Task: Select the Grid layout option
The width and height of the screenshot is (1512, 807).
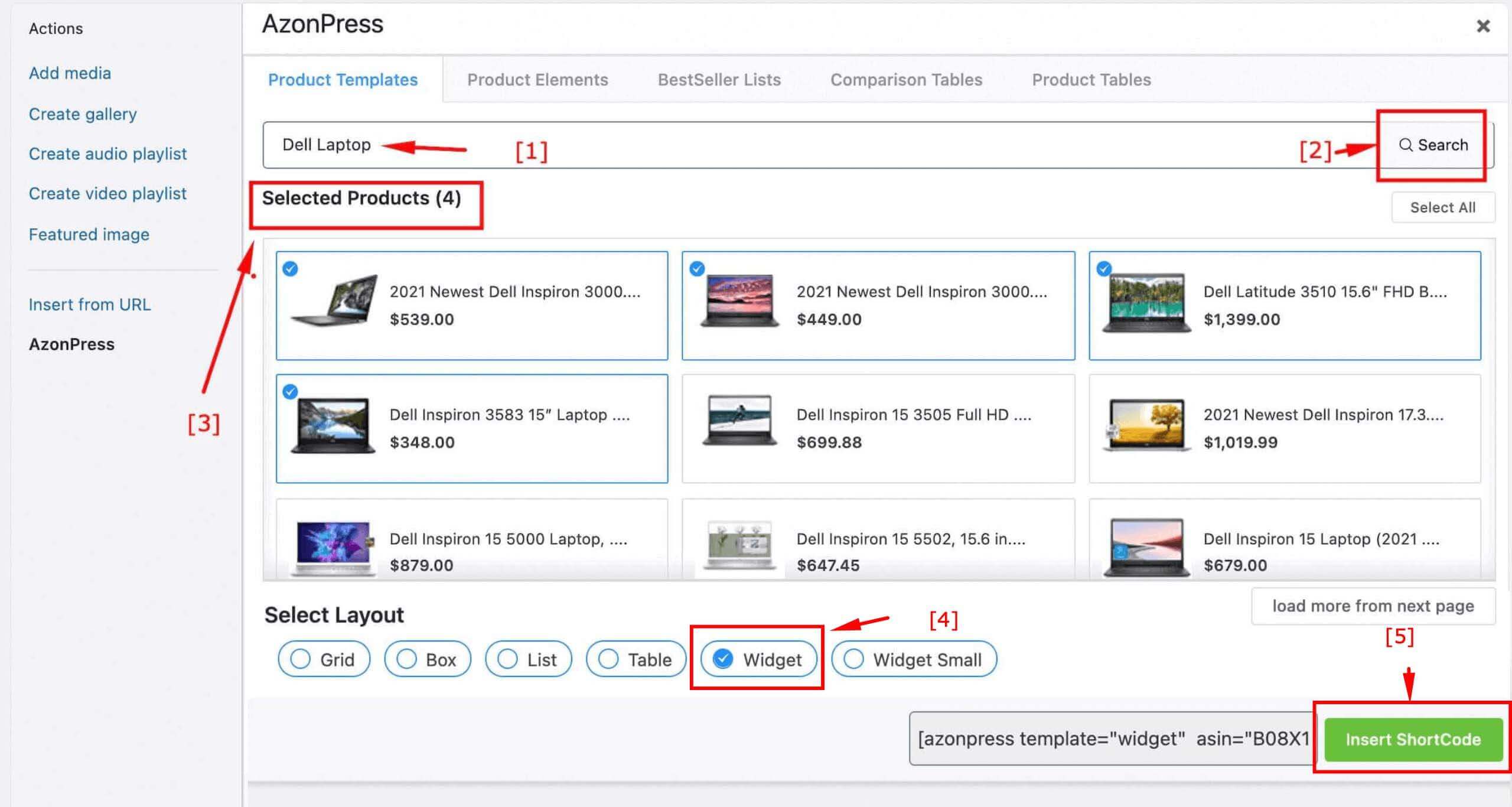Action: click(x=324, y=659)
